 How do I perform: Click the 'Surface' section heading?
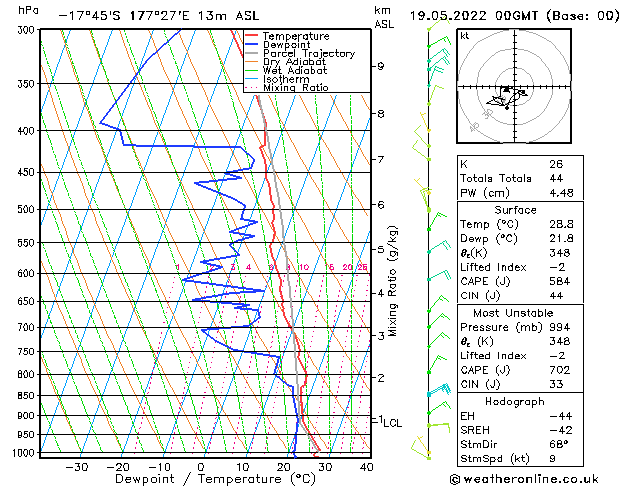click(515, 210)
